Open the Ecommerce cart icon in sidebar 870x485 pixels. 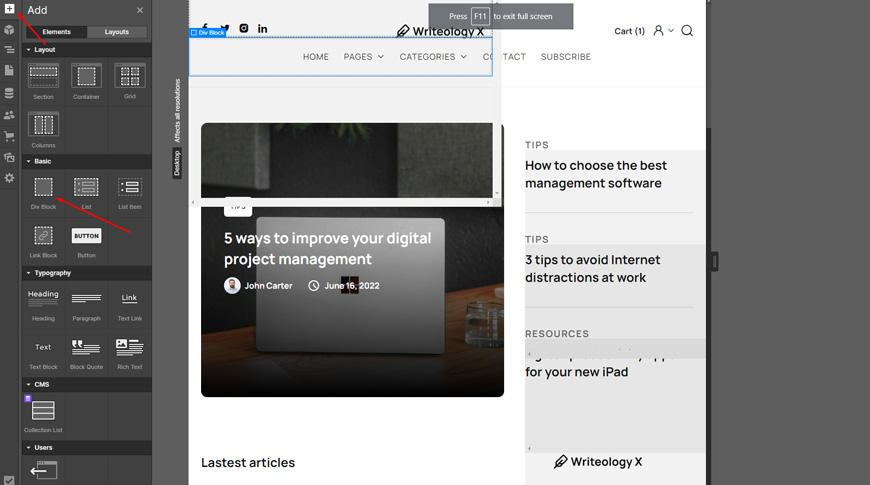pyautogui.click(x=9, y=136)
